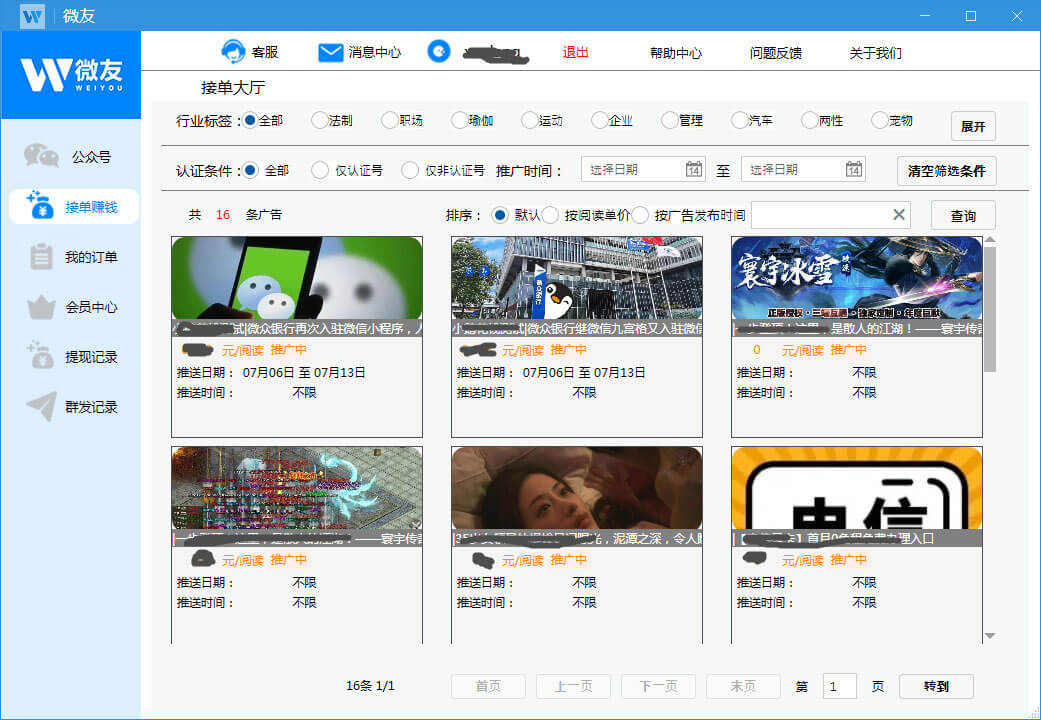1041x720 pixels.
Task: Go to 接单赚钱 in the sidebar
Action: pos(74,207)
